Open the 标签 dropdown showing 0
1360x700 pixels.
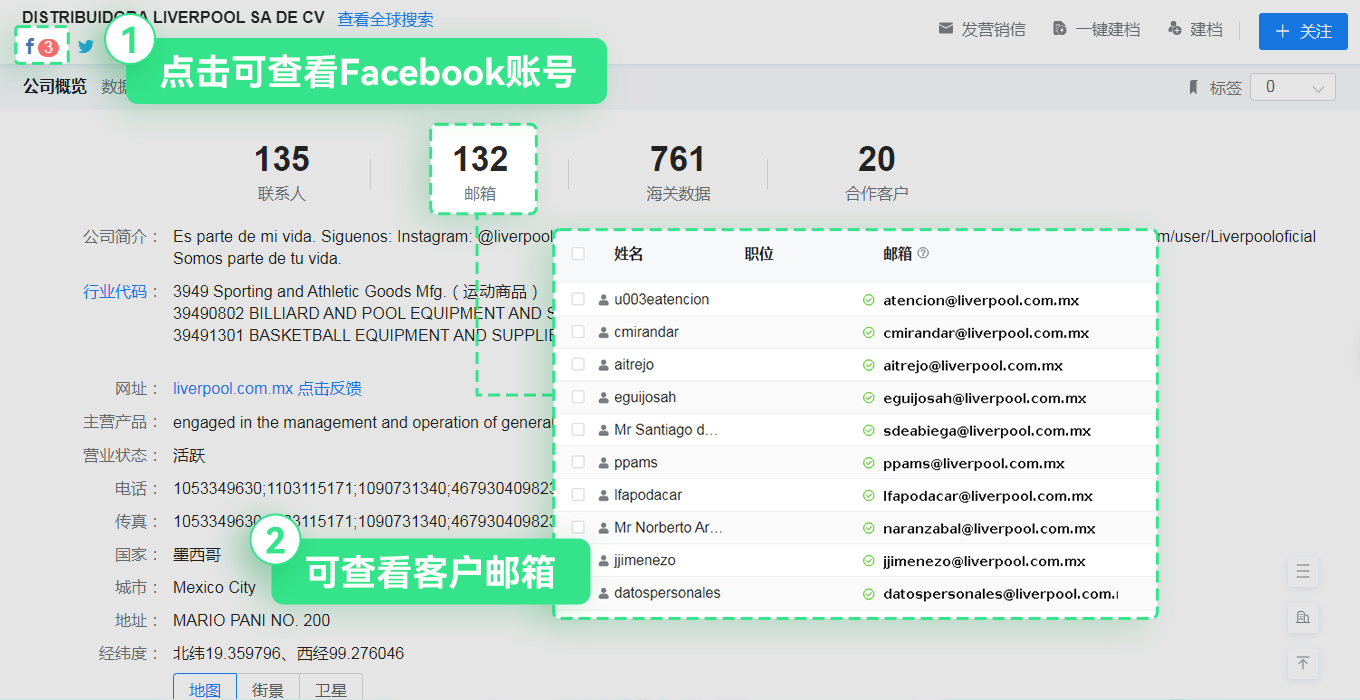[x=1293, y=87]
